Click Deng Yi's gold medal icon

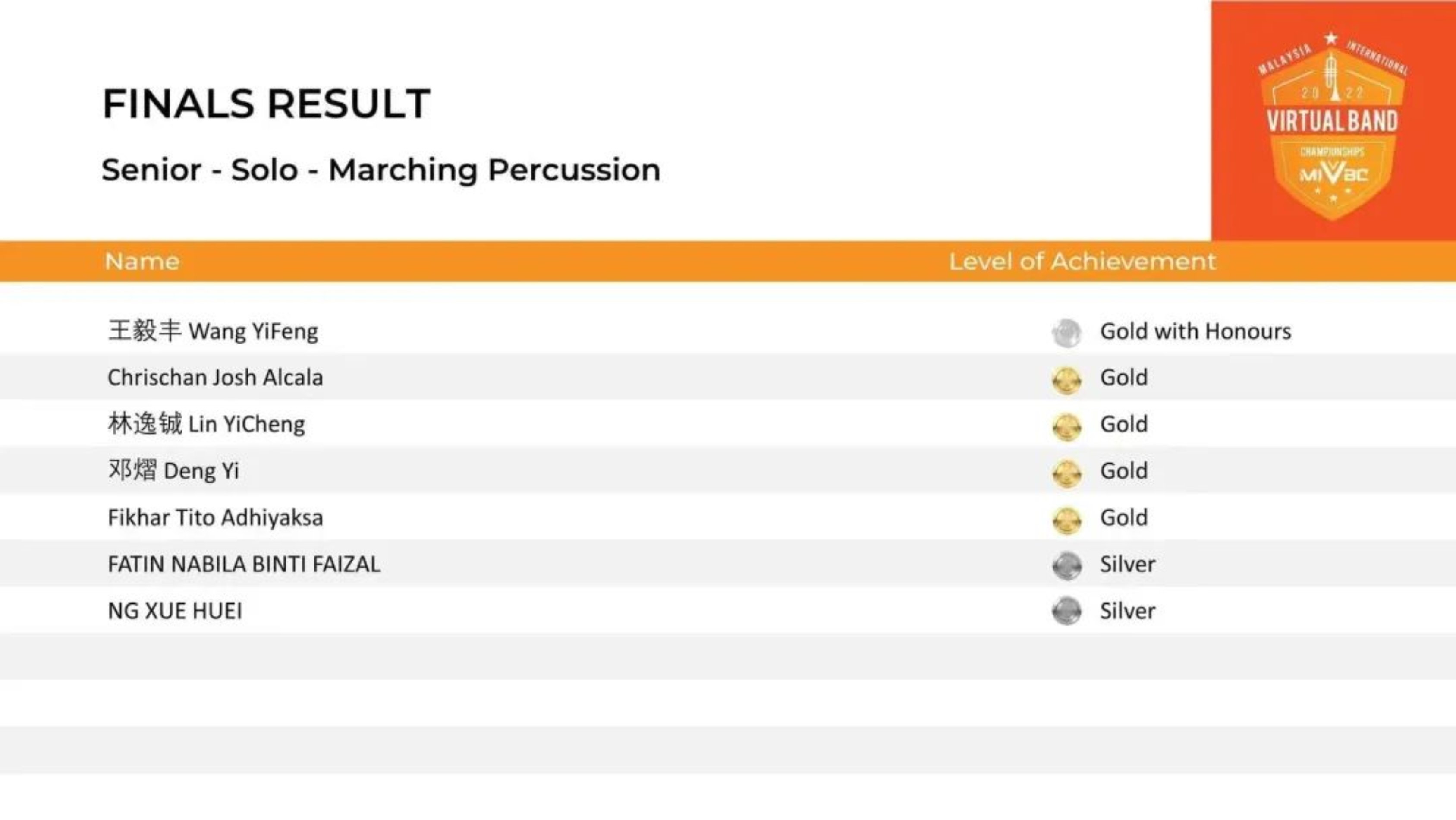[1066, 473]
